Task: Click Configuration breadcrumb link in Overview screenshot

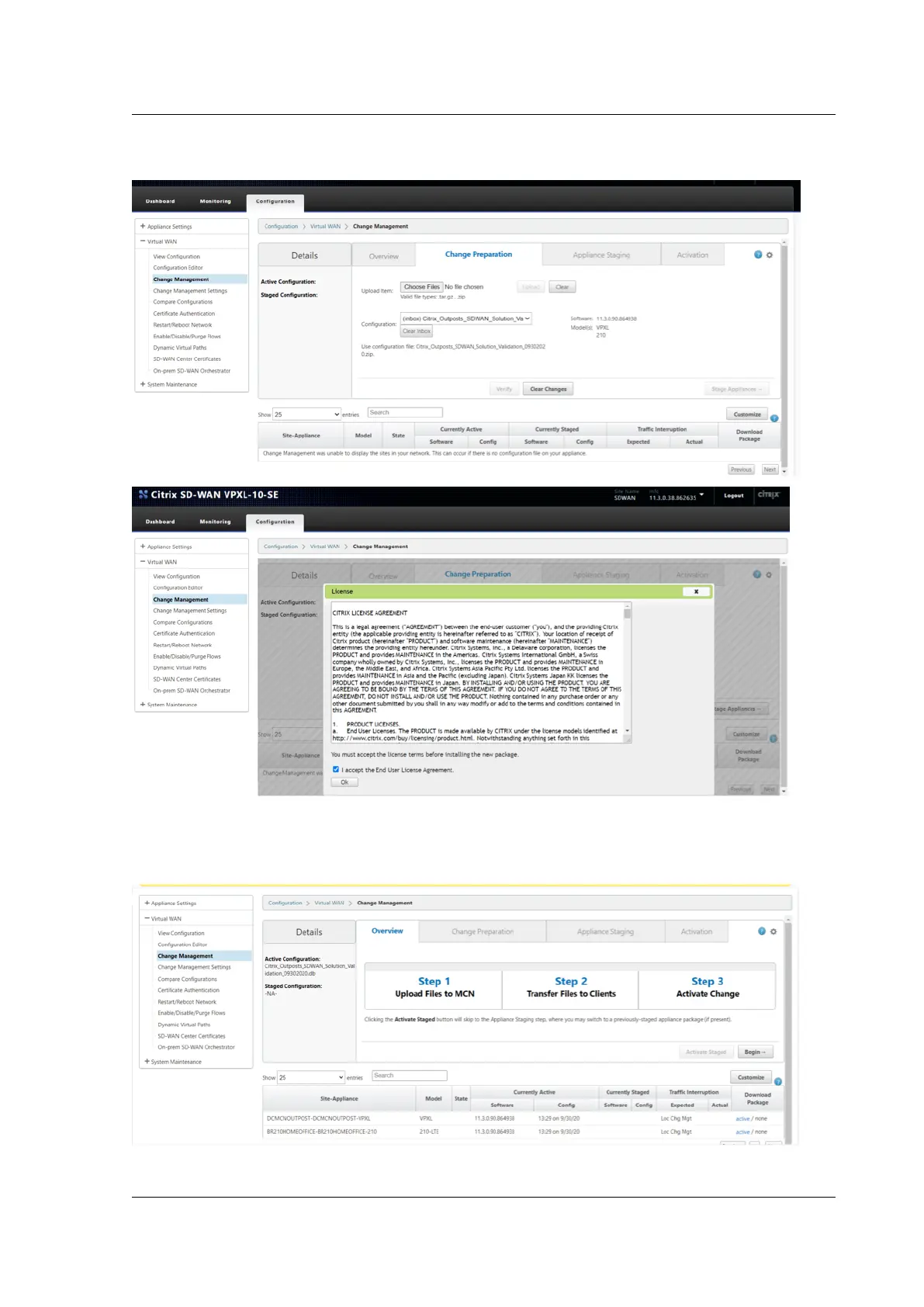Action: click(x=285, y=903)
